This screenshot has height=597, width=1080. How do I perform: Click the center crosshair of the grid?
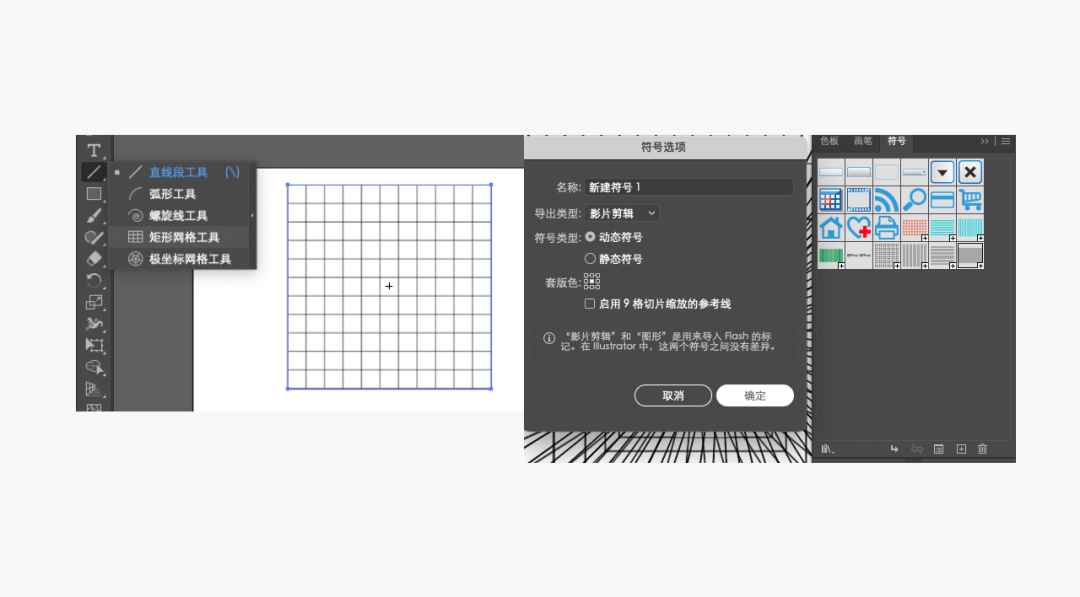389,286
